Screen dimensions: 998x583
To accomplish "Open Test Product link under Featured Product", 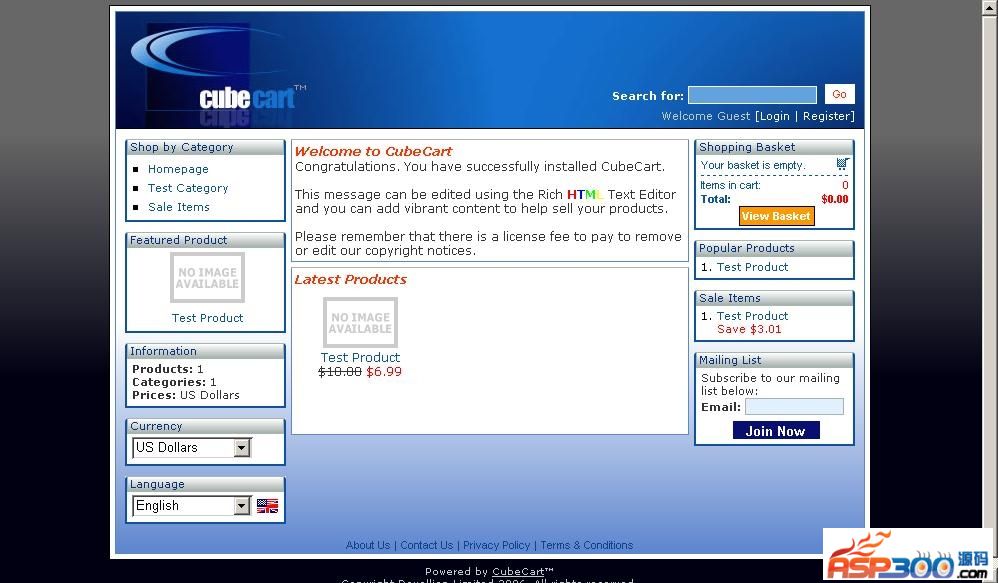I will coord(207,318).
